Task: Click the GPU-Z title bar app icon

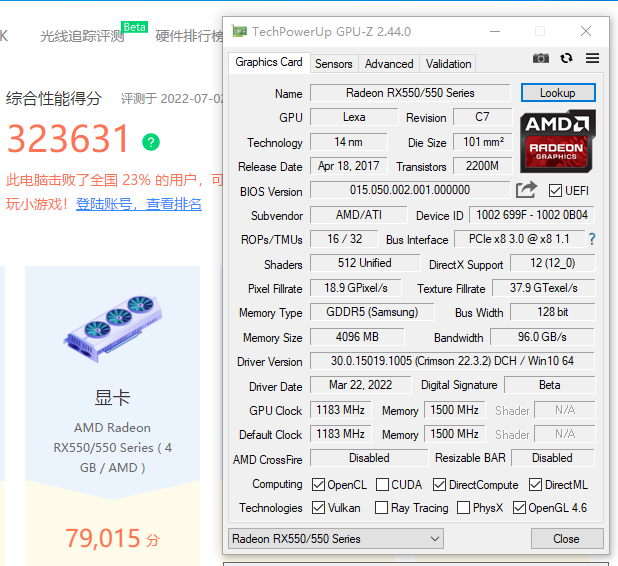Action: coord(239,31)
